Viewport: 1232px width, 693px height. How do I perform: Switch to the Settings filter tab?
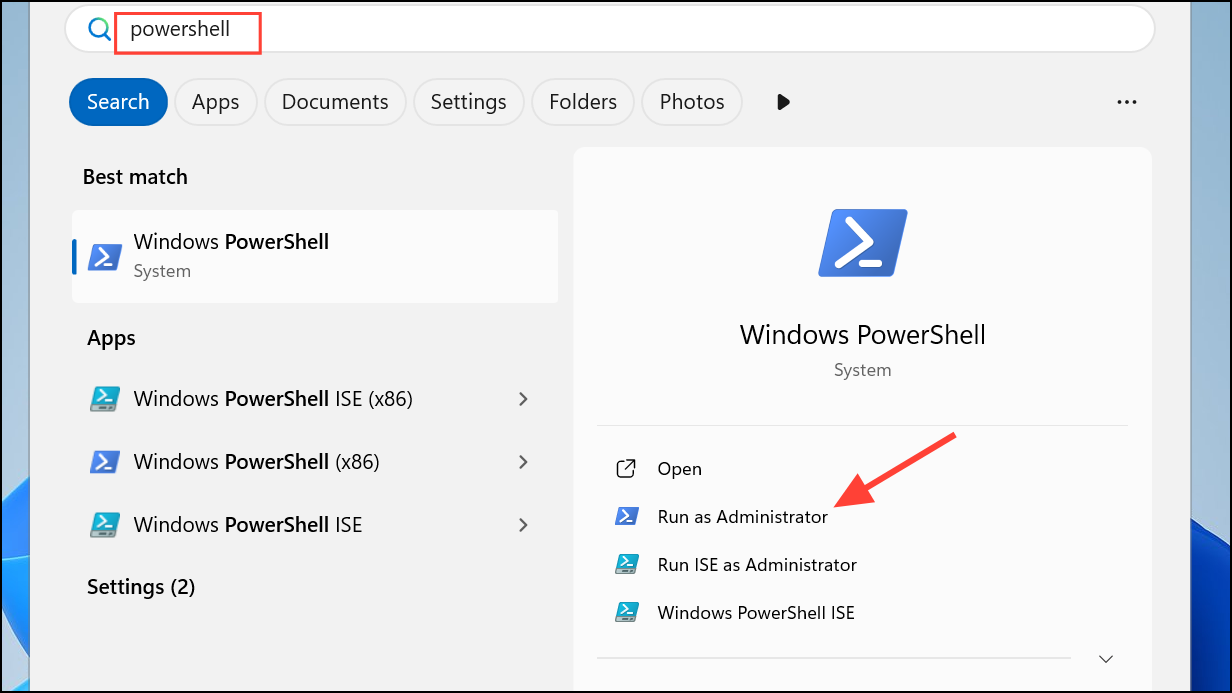[469, 102]
